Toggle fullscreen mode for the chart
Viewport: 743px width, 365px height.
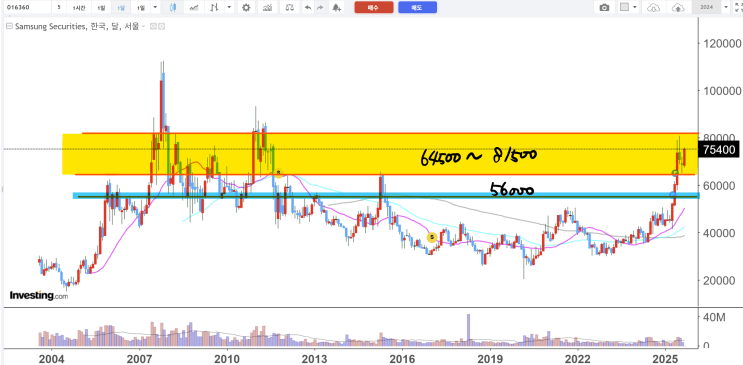737,8
